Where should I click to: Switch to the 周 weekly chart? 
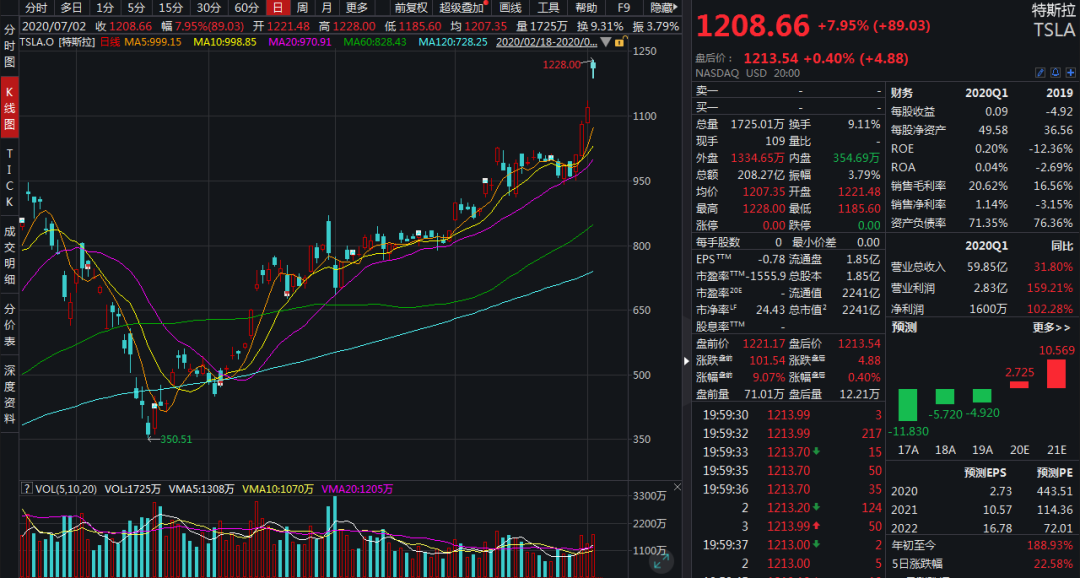click(302, 8)
